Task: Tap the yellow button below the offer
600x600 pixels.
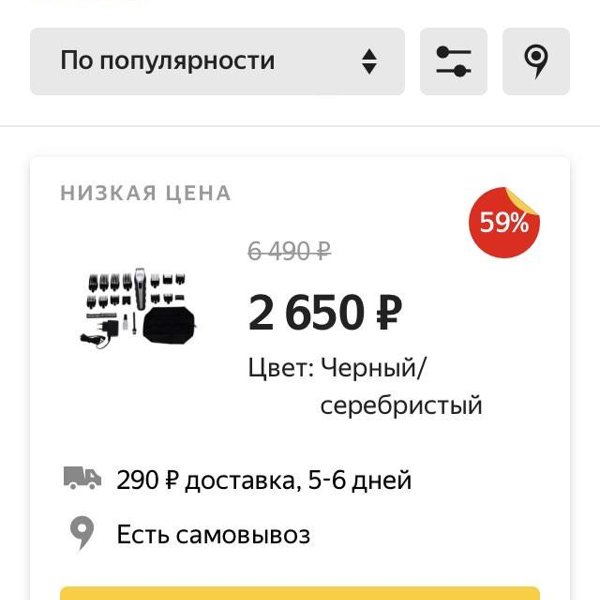Action: 300,593
